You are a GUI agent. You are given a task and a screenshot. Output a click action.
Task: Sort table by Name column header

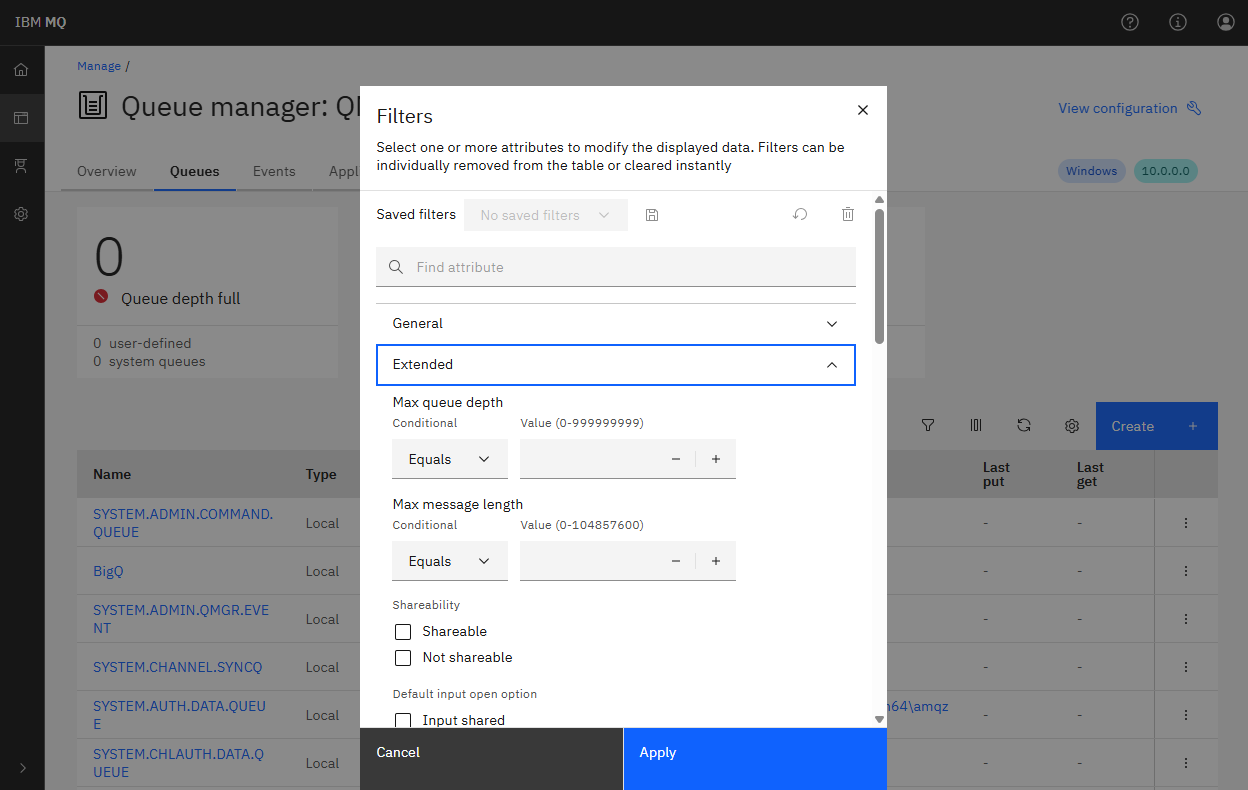point(112,474)
